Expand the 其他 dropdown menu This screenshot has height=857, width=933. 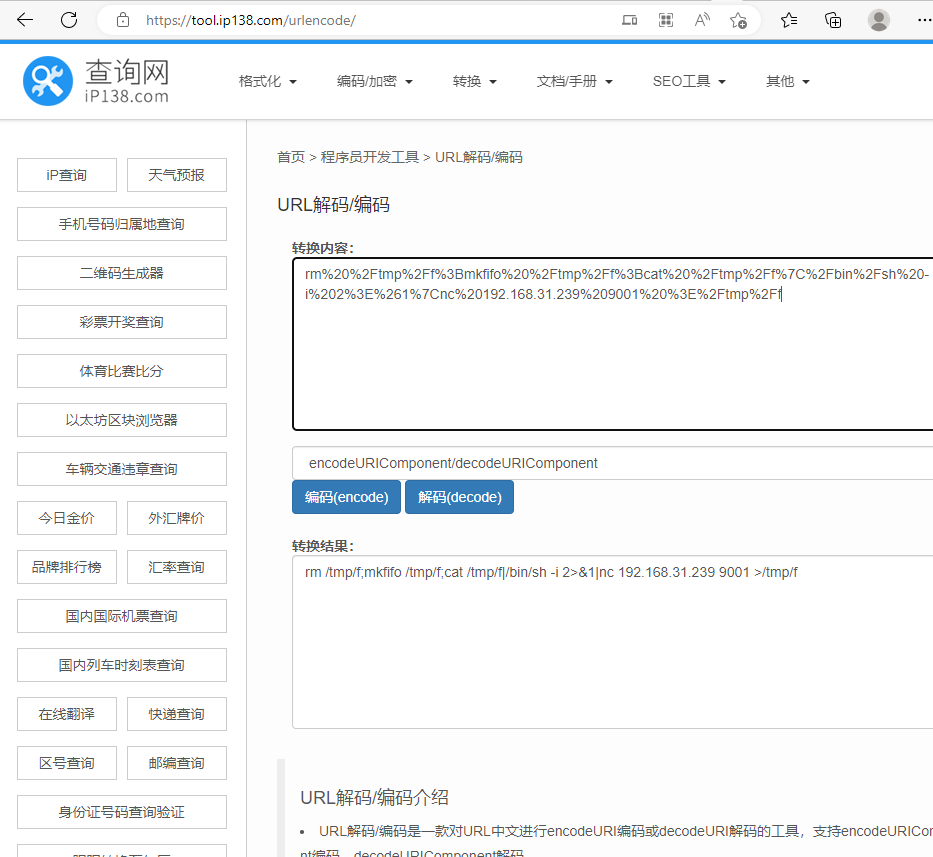coord(788,81)
